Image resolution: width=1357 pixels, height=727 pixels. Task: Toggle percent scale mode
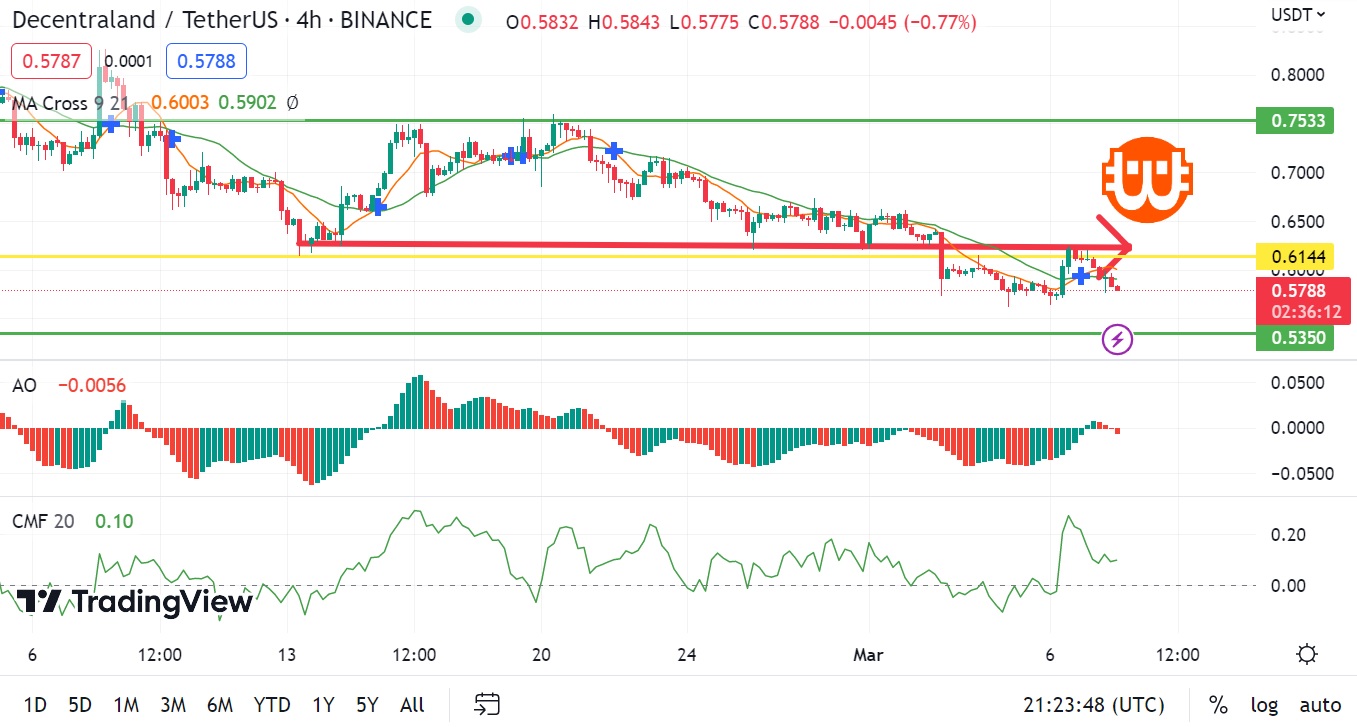(1218, 705)
